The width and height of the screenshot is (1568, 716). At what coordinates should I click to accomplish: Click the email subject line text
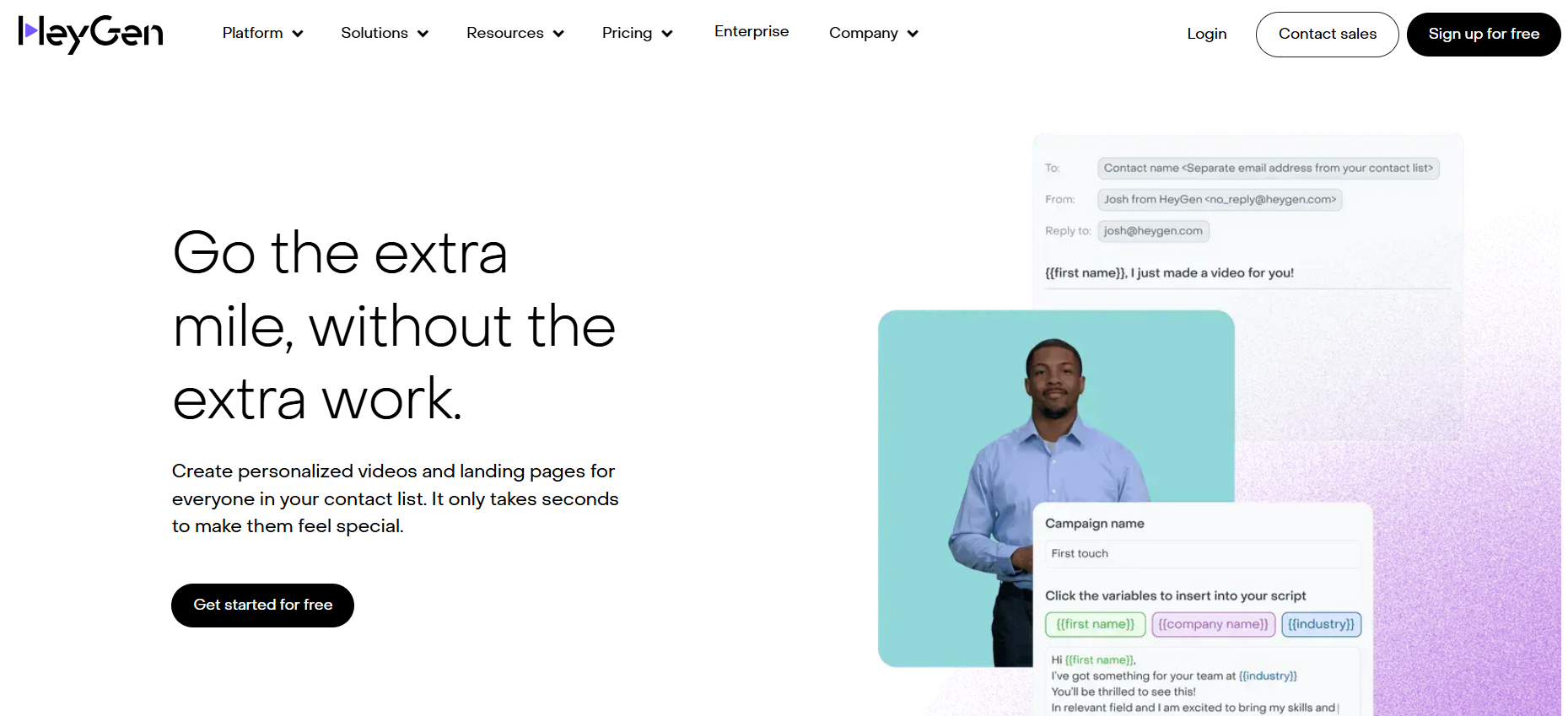pyautogui.click(x=1169, y=273)
